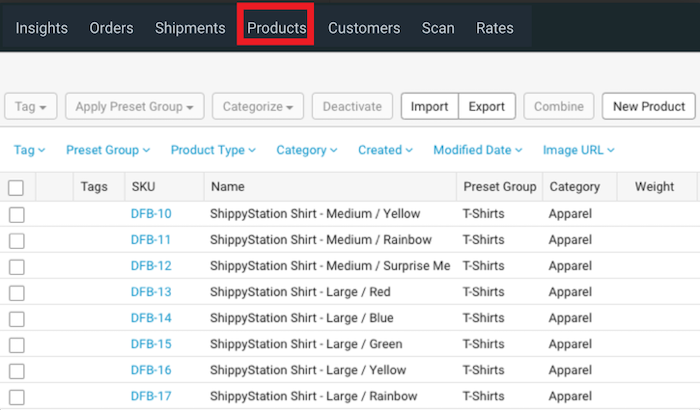This screenshot has width=700, height=410.
Task: Open the Products tab
Action: point(277,28)
